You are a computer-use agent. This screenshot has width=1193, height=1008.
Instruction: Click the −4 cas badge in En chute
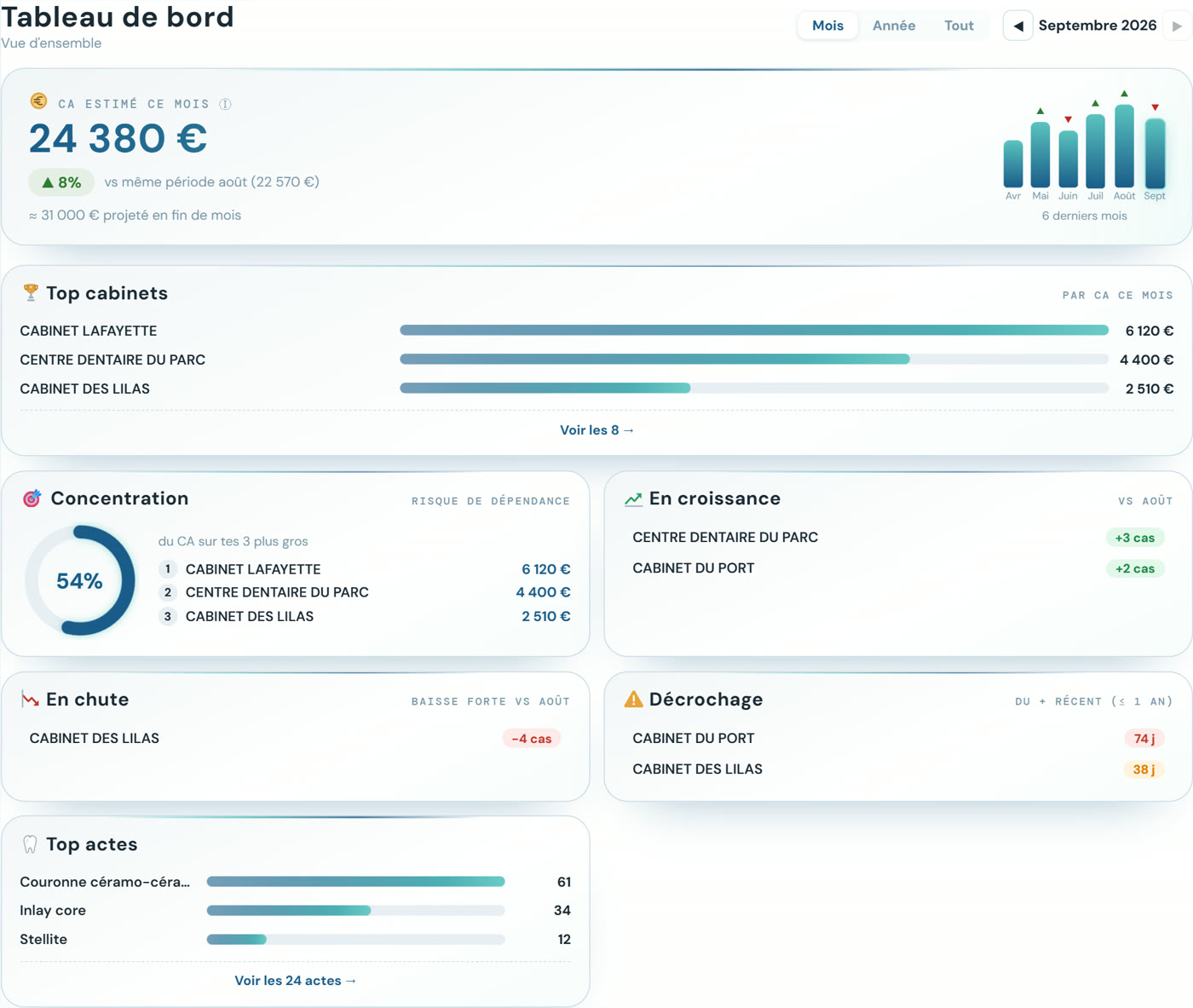point(532,739)
